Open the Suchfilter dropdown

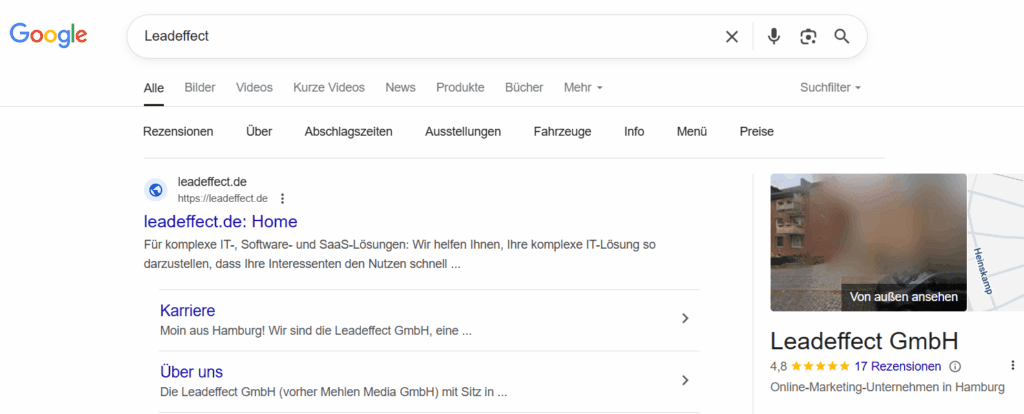pyautogui.click(x=830, y=88)
